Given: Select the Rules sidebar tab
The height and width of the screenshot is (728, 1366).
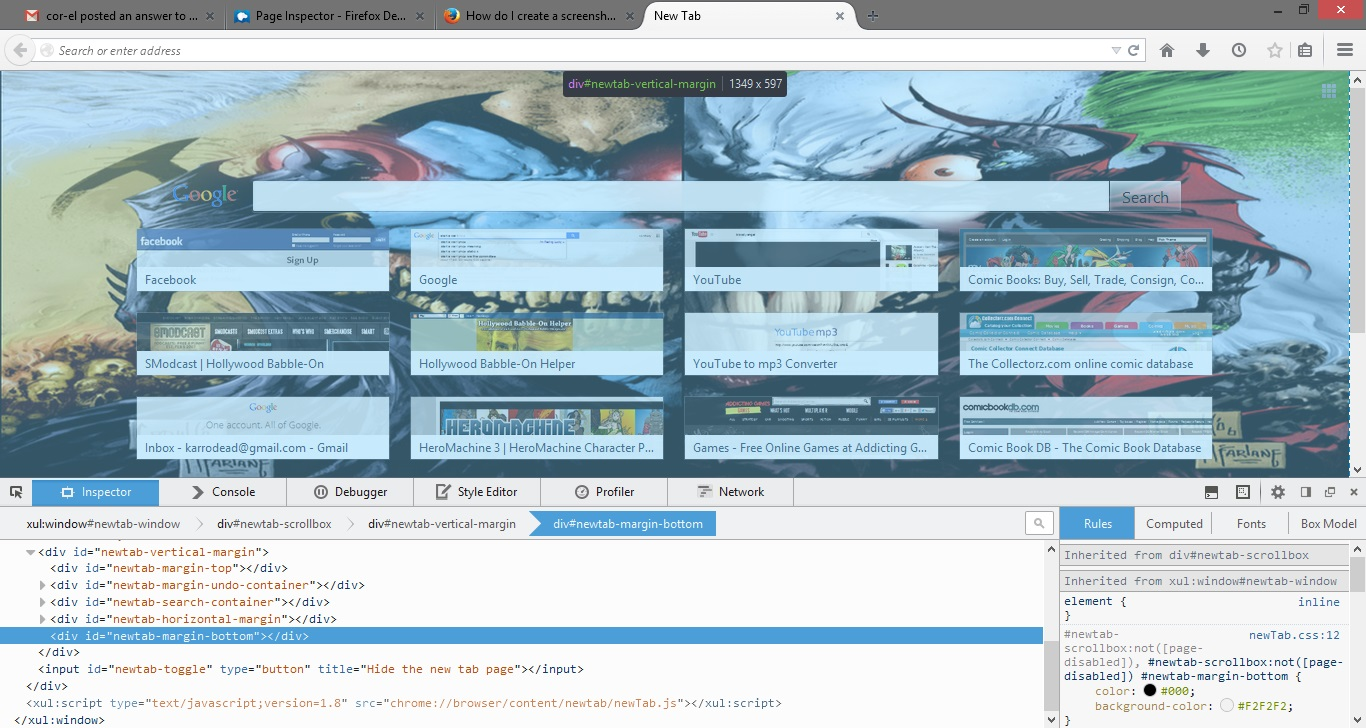Looking at the screenshot, I should click(1098, 523).
